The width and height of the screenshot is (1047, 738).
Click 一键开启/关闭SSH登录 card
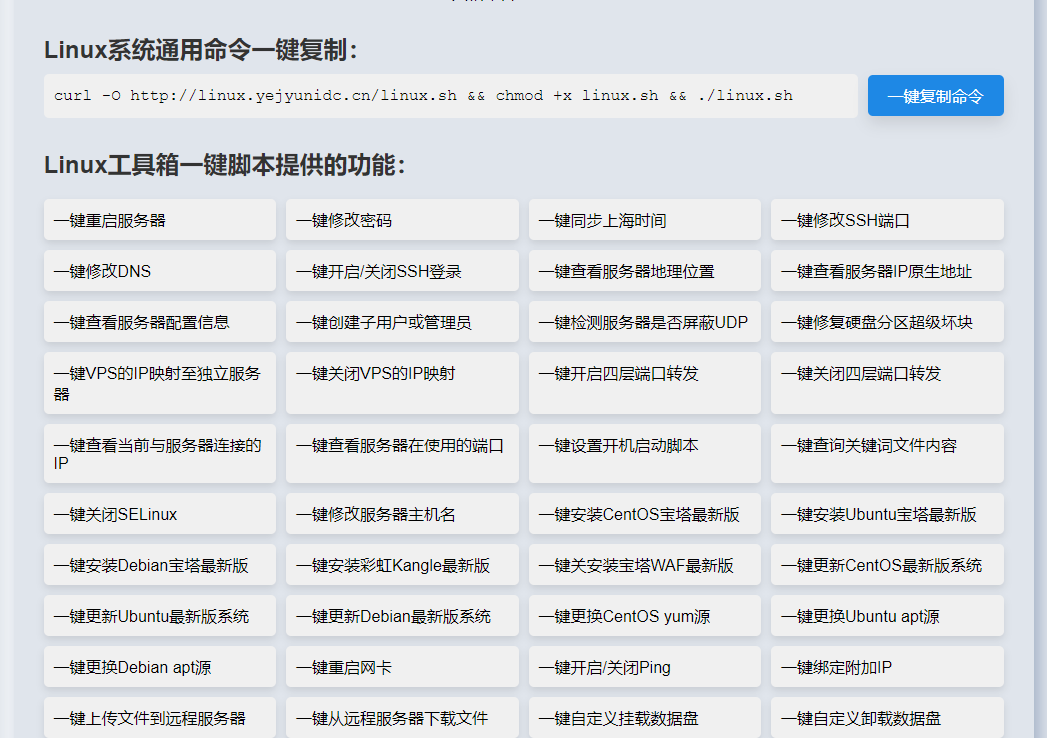[402, 270]
